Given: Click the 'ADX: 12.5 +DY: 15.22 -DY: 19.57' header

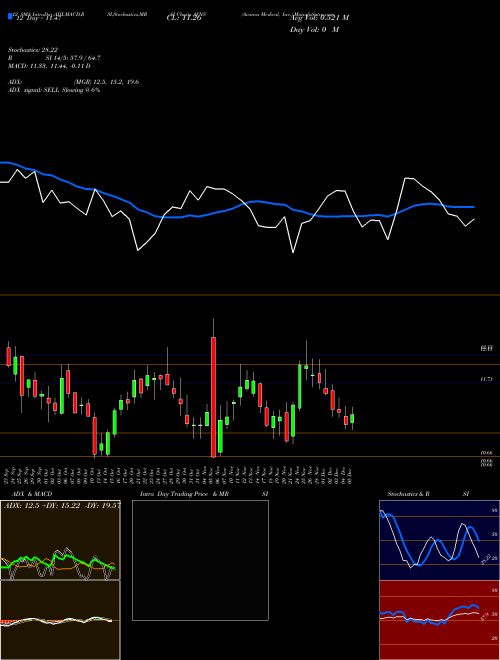Looking at the screenshot, I should tap(62, 506).
